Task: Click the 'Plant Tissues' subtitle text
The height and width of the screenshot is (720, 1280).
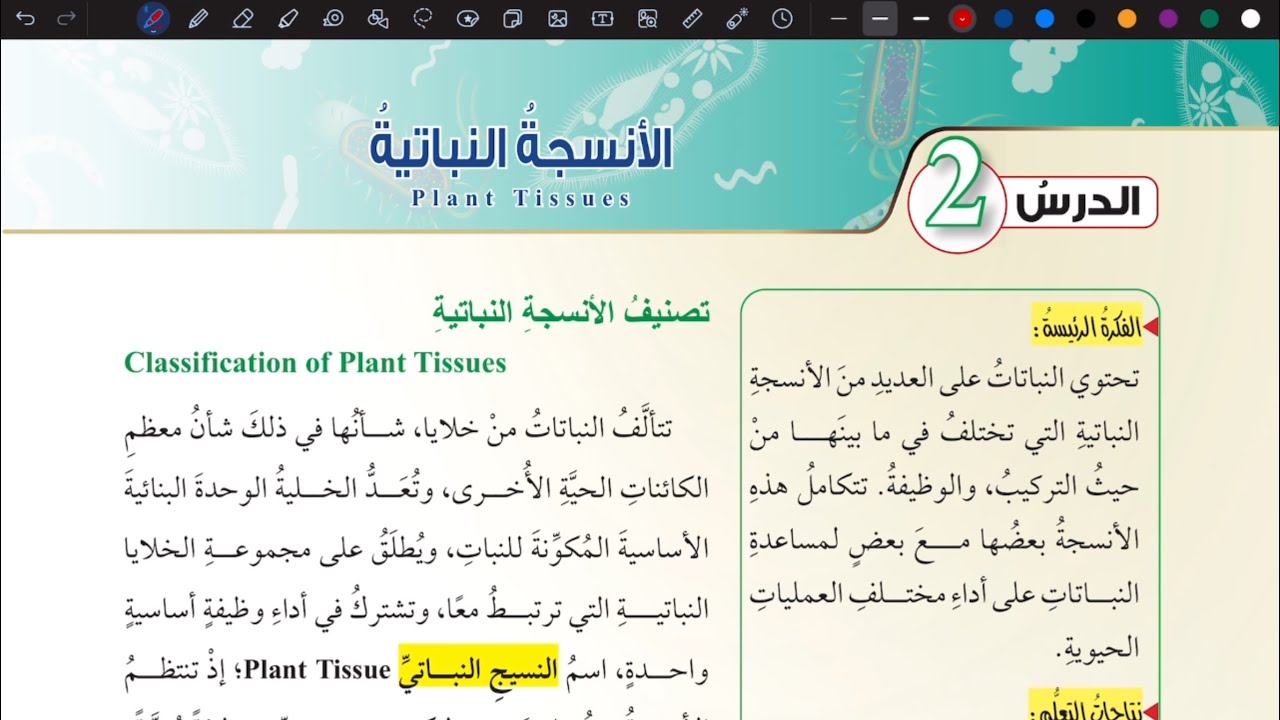Action: coord(521,198)
